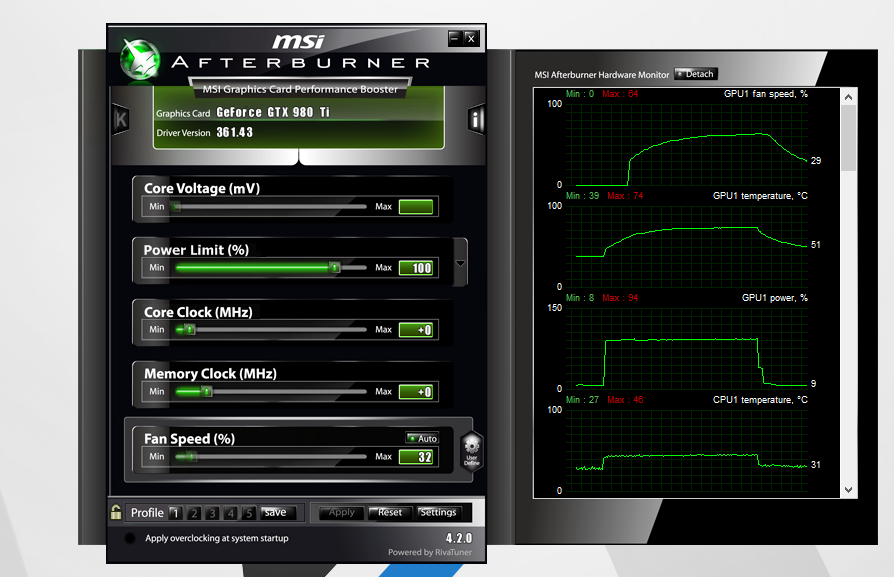
Task: Click the Memory Clock +0 value field
Action: [416, 392]
